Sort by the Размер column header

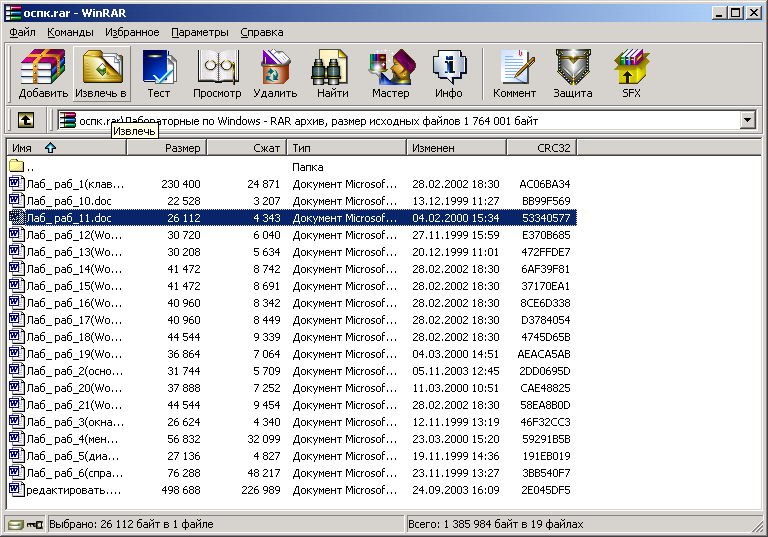click(167, 147)
